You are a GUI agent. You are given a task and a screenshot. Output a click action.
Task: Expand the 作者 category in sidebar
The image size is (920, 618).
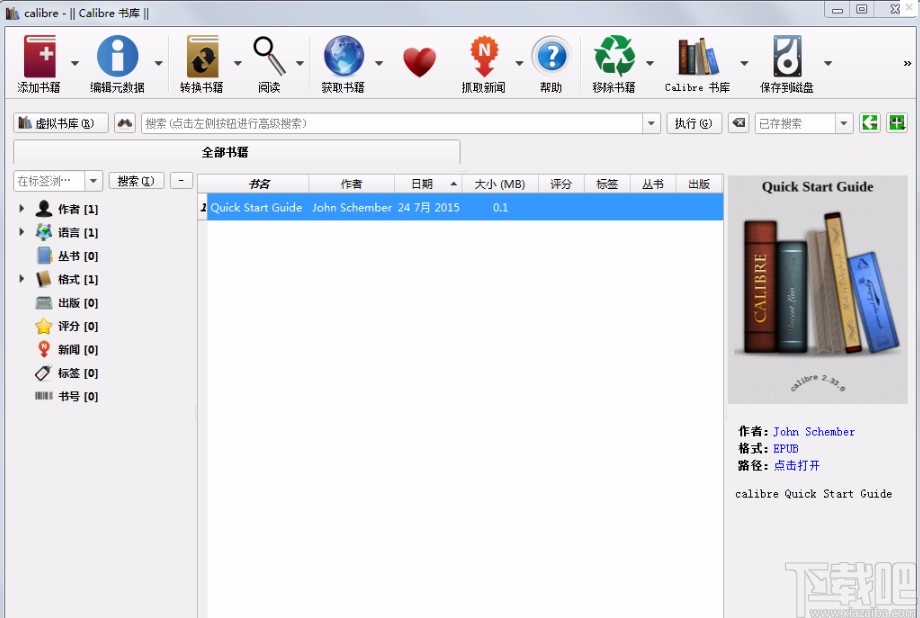pyautogui.click(x=22, y=208)
